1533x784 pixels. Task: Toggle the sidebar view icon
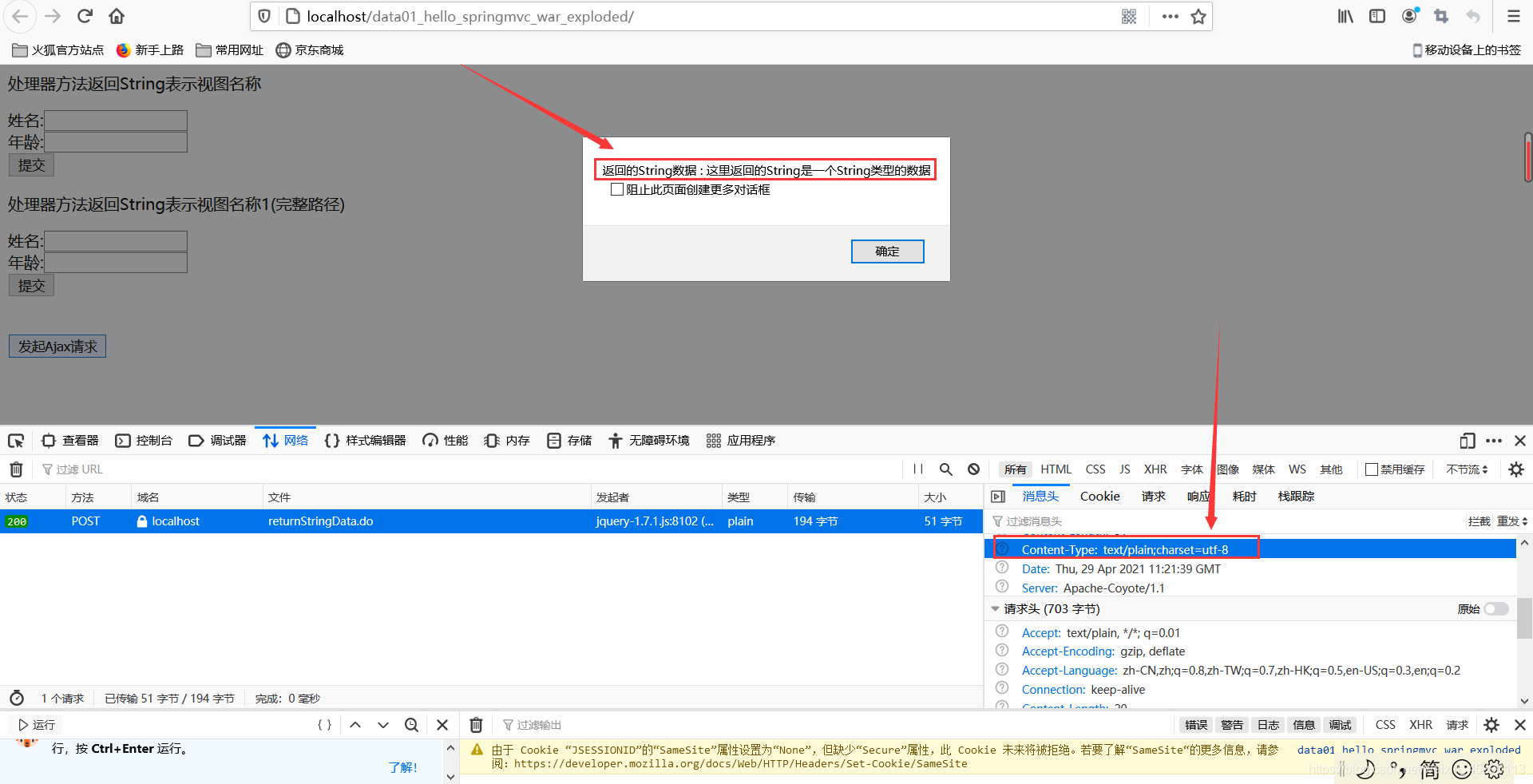pyautogui.click(x=1377, y=16)
